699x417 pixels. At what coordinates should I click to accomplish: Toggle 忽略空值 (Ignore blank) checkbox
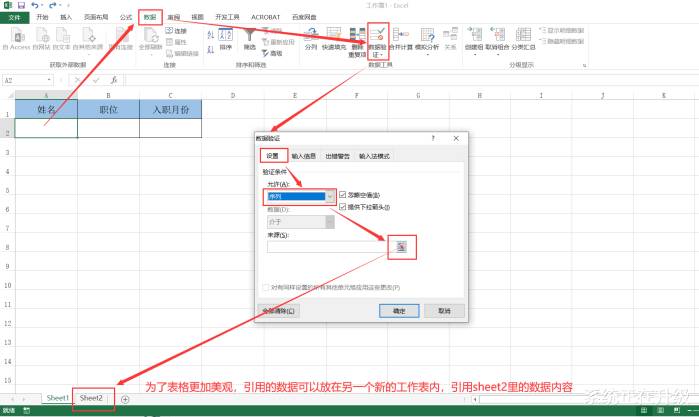(x=342, y=195)
